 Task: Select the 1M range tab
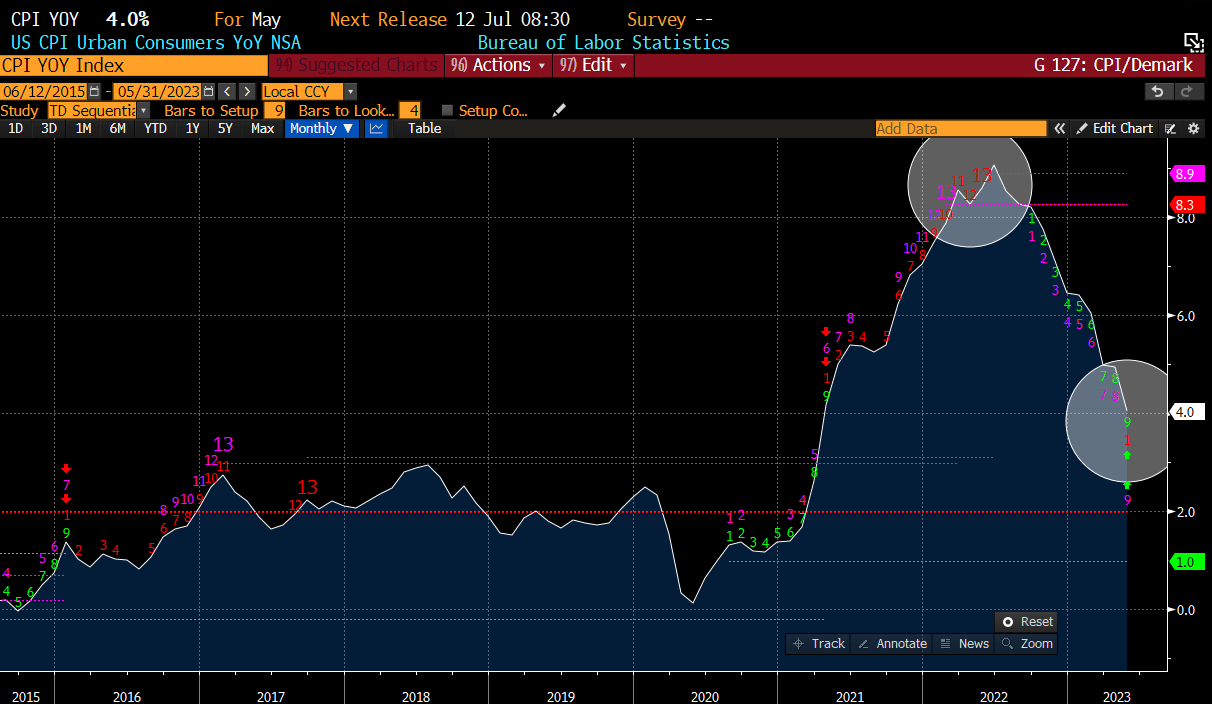click(x=84, y=128)
